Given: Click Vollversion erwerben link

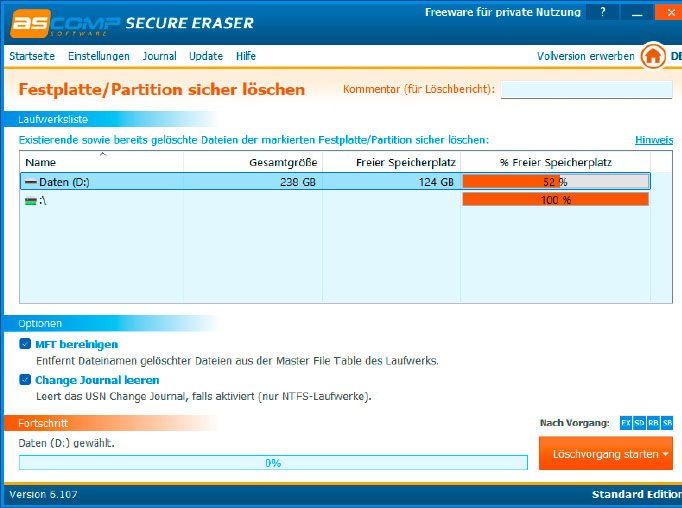Looking at the screenshot, I should pos(585,56).
